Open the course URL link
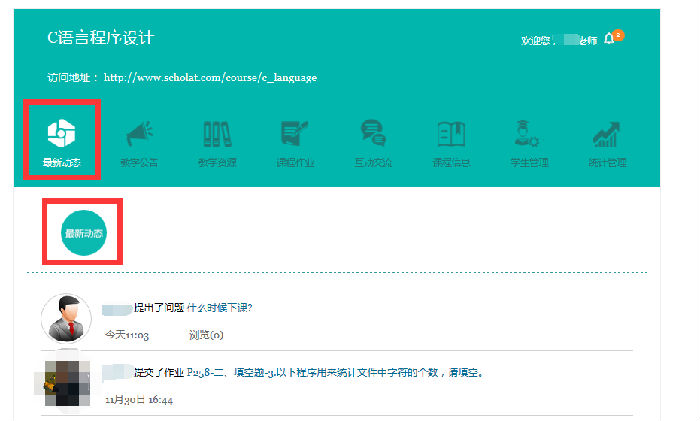The width and height of the screenshot is (700, 421). (x=210, y=77)
